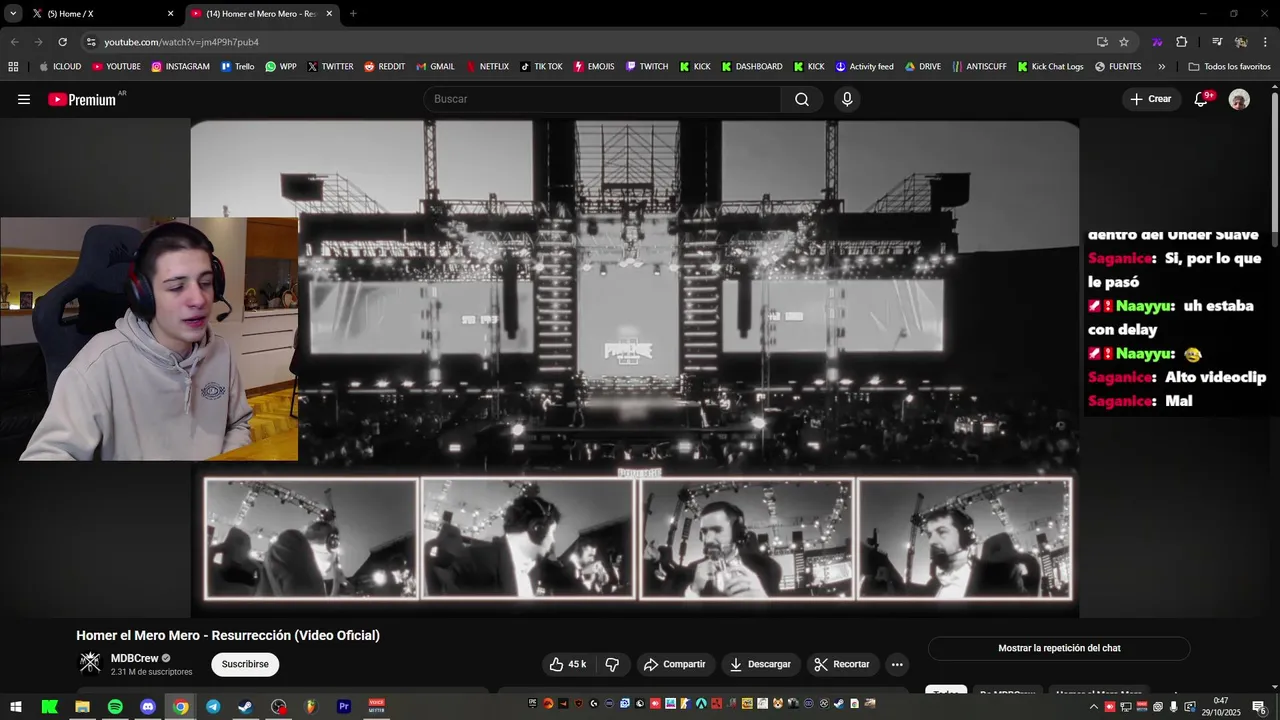1280x720 pixels.
Task: Click the Suscribirse button
Action: (x=245, y=664)
